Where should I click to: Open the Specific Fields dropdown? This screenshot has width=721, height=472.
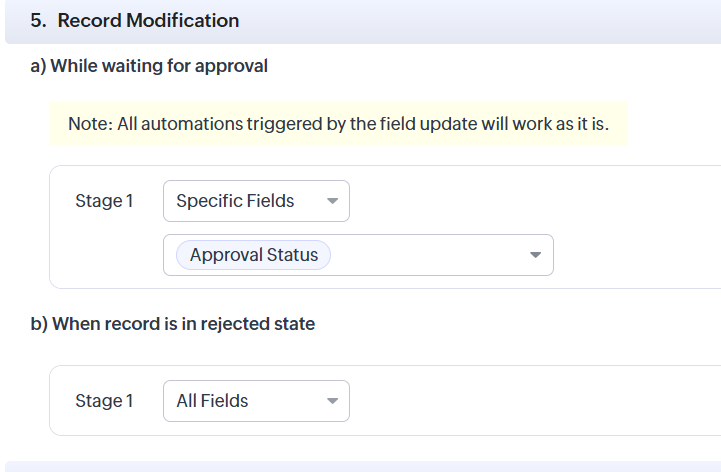[256, 201]
